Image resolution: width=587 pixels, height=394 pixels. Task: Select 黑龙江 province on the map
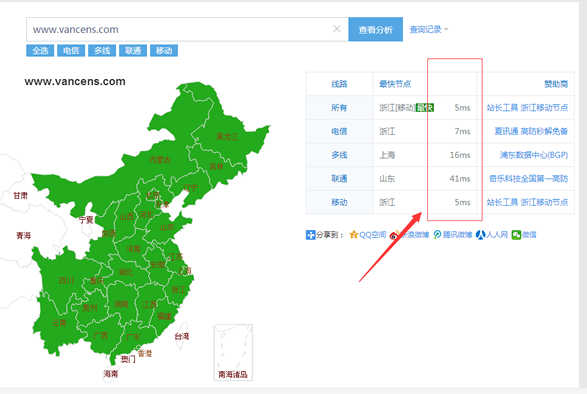[x=227, y=136]
